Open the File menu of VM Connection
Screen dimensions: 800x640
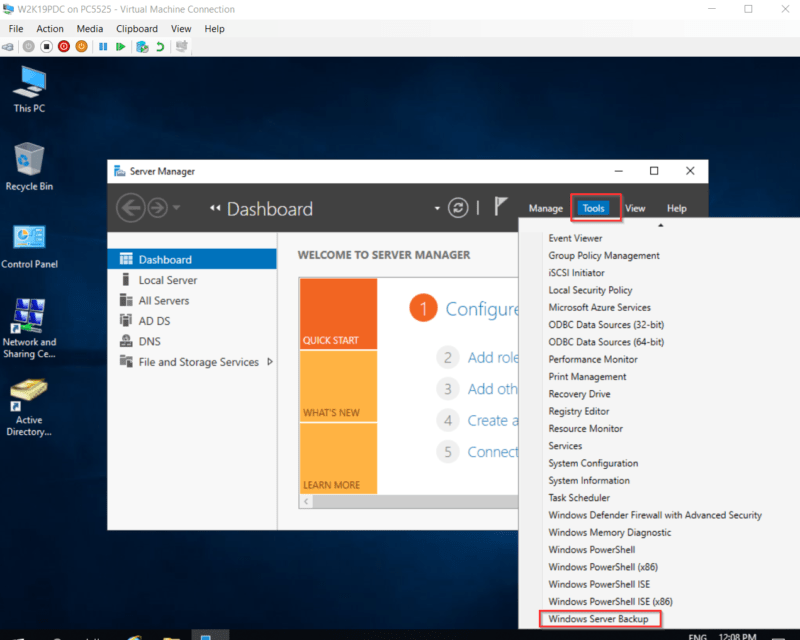click(16, 29)
